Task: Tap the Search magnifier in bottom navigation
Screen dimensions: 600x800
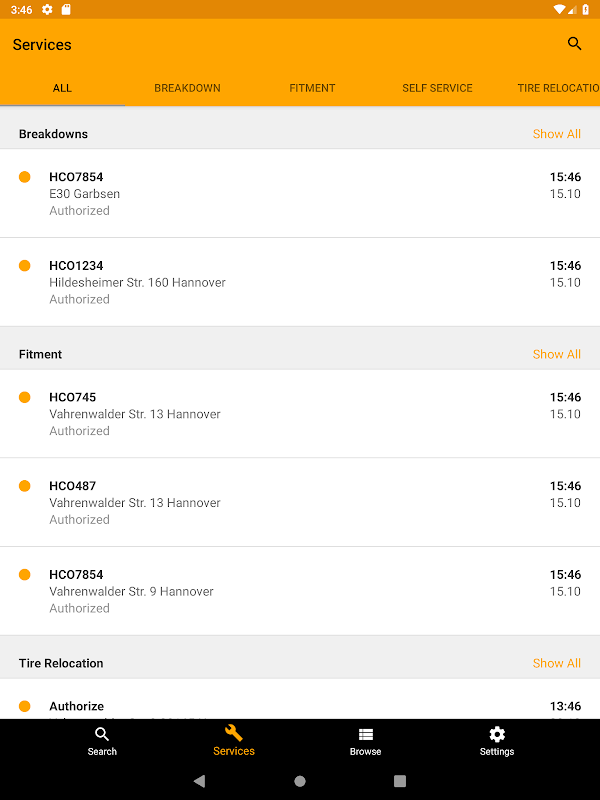Action: (x=102, y=735)
